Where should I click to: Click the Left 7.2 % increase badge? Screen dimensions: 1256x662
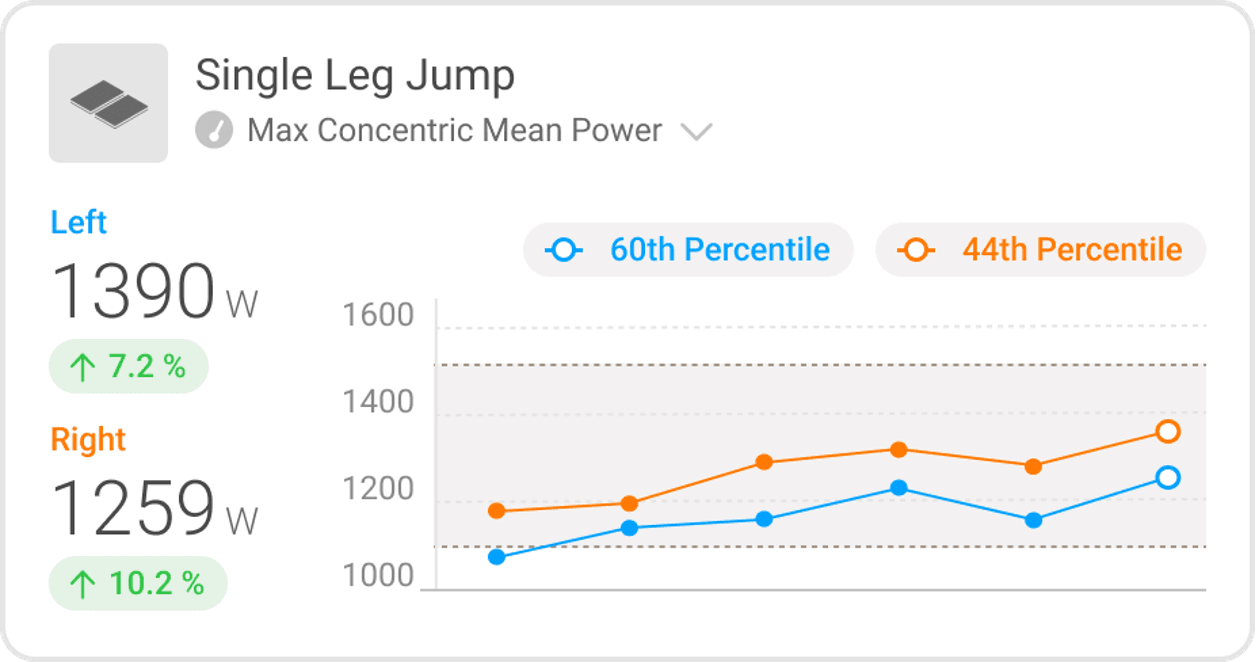[128, 367]
